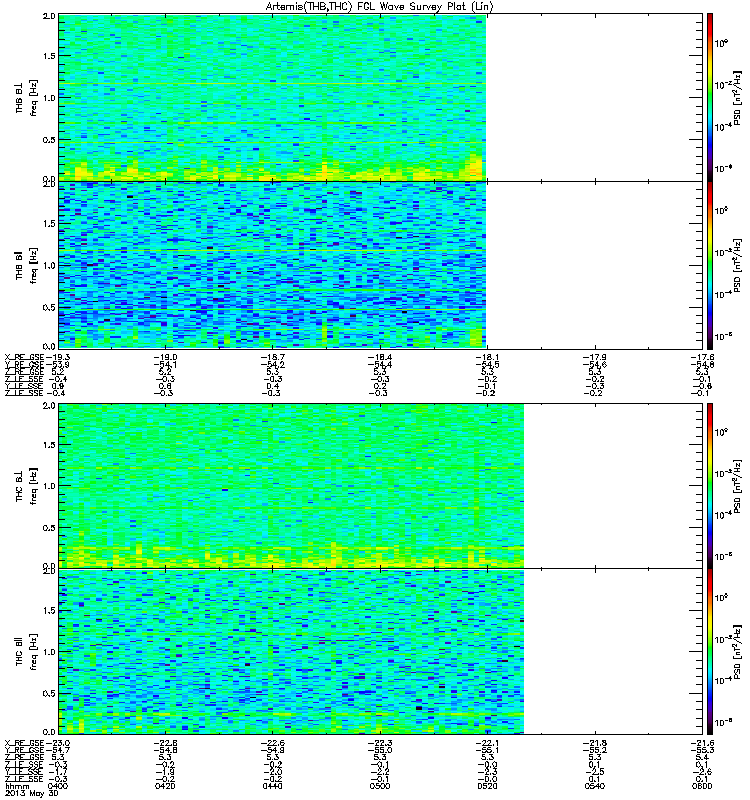
Task: Click the 0440 time tick label
Action: click(x=272, y=786)
